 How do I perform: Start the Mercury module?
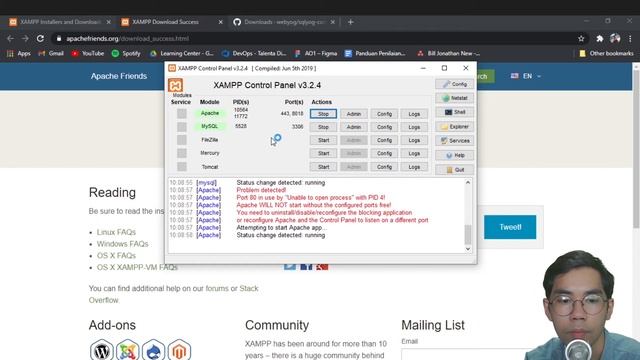tap(323, 153)
